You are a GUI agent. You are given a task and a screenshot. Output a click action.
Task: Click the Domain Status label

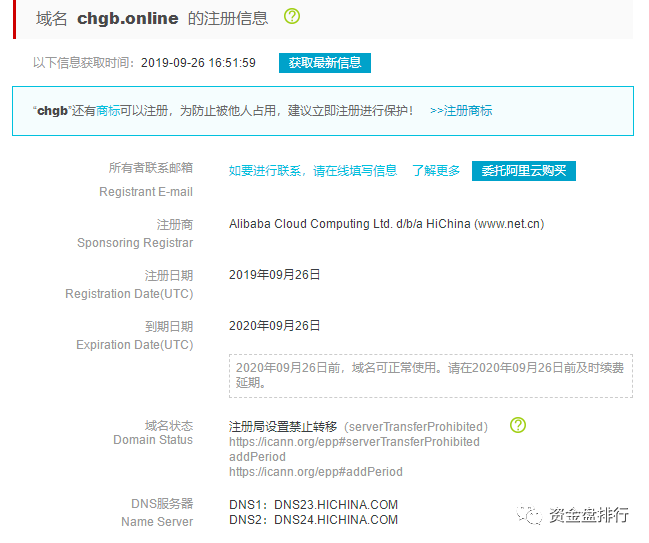click(x=153, y=440)
